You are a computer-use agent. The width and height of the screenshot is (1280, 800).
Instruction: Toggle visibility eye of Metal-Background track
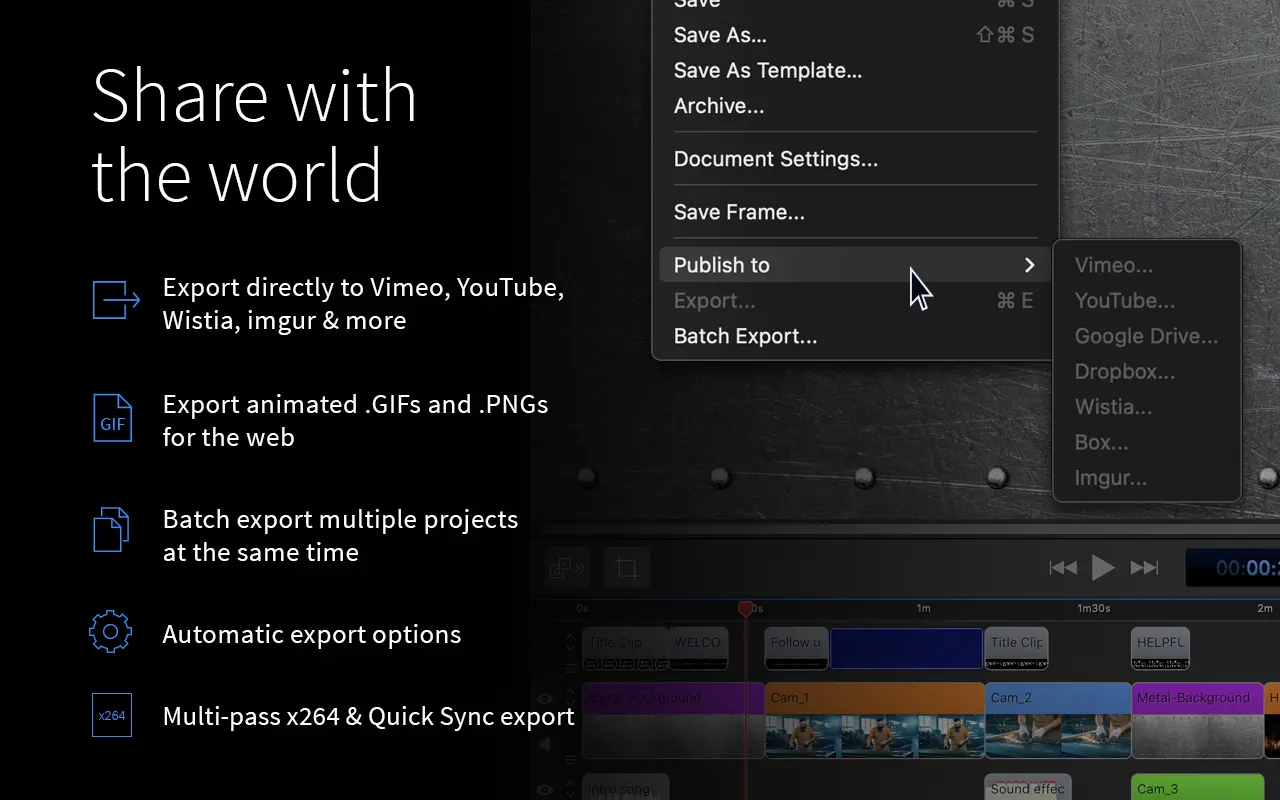[x=545, y=700]
